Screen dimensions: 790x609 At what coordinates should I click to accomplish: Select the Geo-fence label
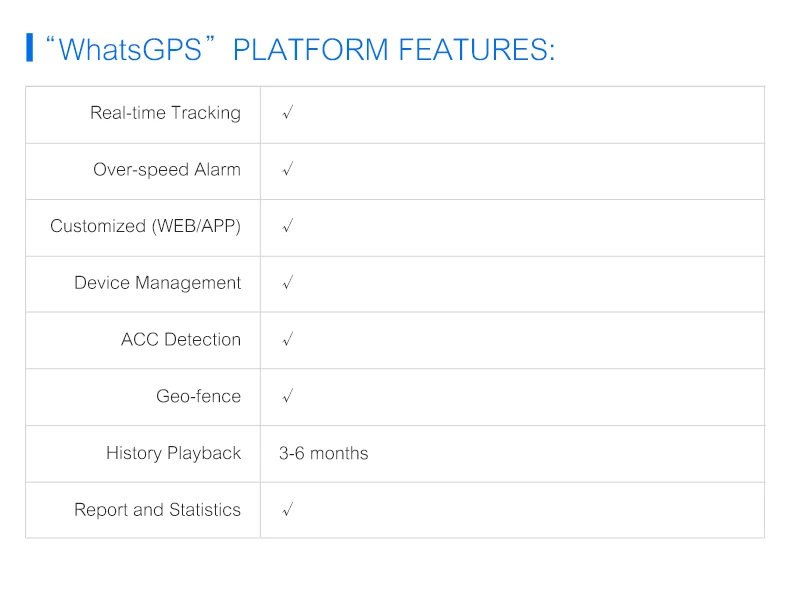pos(198,396)
